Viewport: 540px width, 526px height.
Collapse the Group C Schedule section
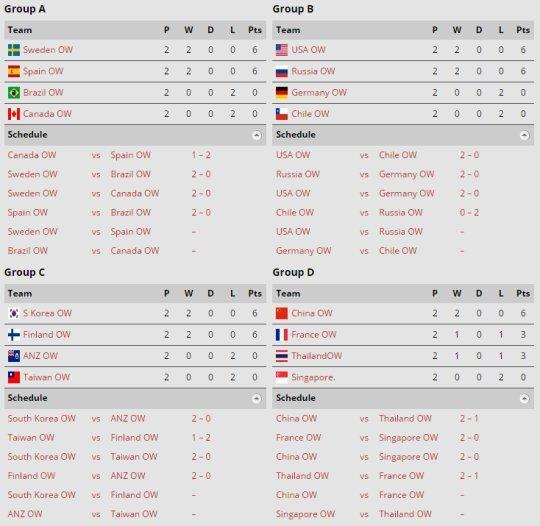(256, 399)
